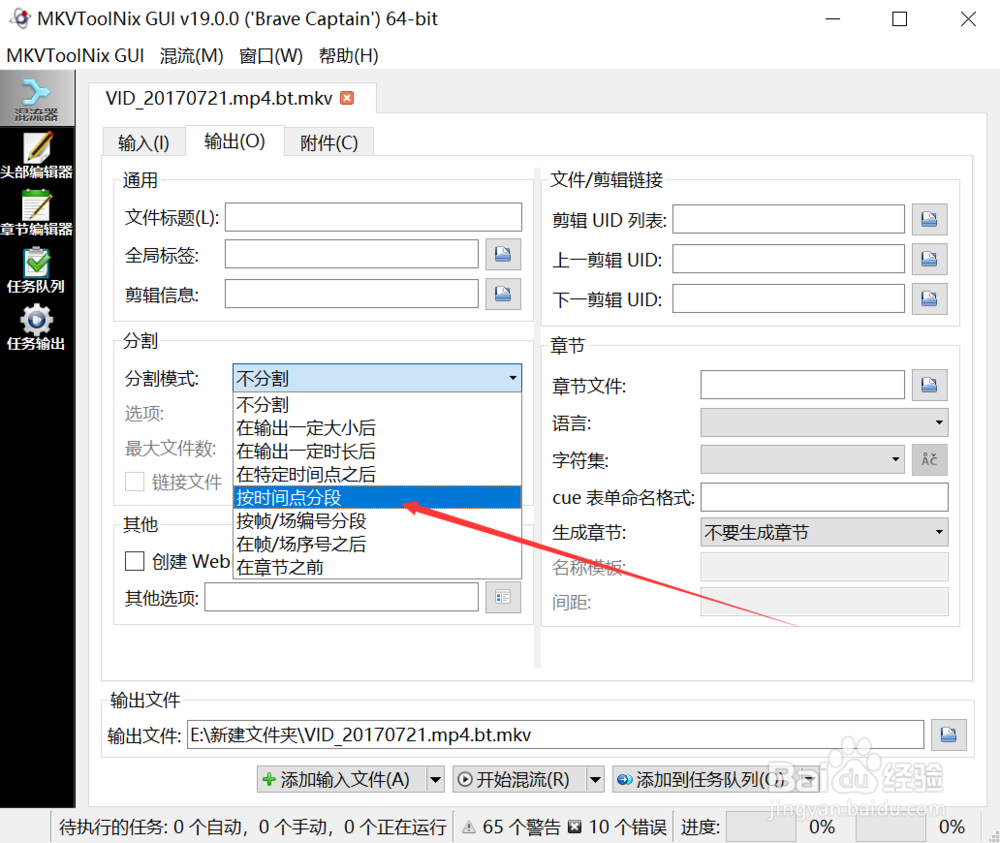Browse for segment info file
The height and width of the screenshot is (843, 1000).
click(x=503, y=294)
